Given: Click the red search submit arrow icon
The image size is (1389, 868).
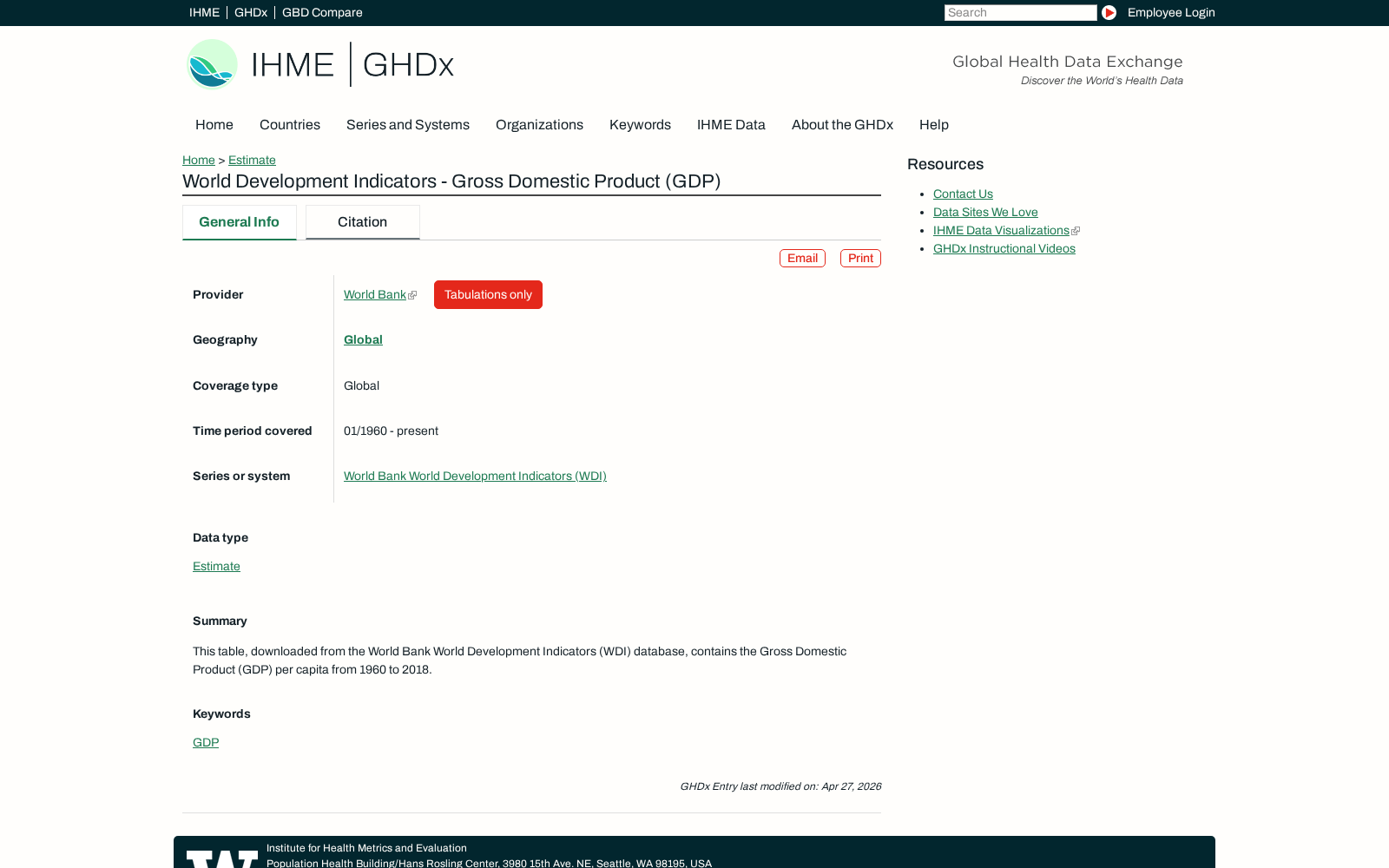Looking at the screenshot, I should tap(1109, 12).
